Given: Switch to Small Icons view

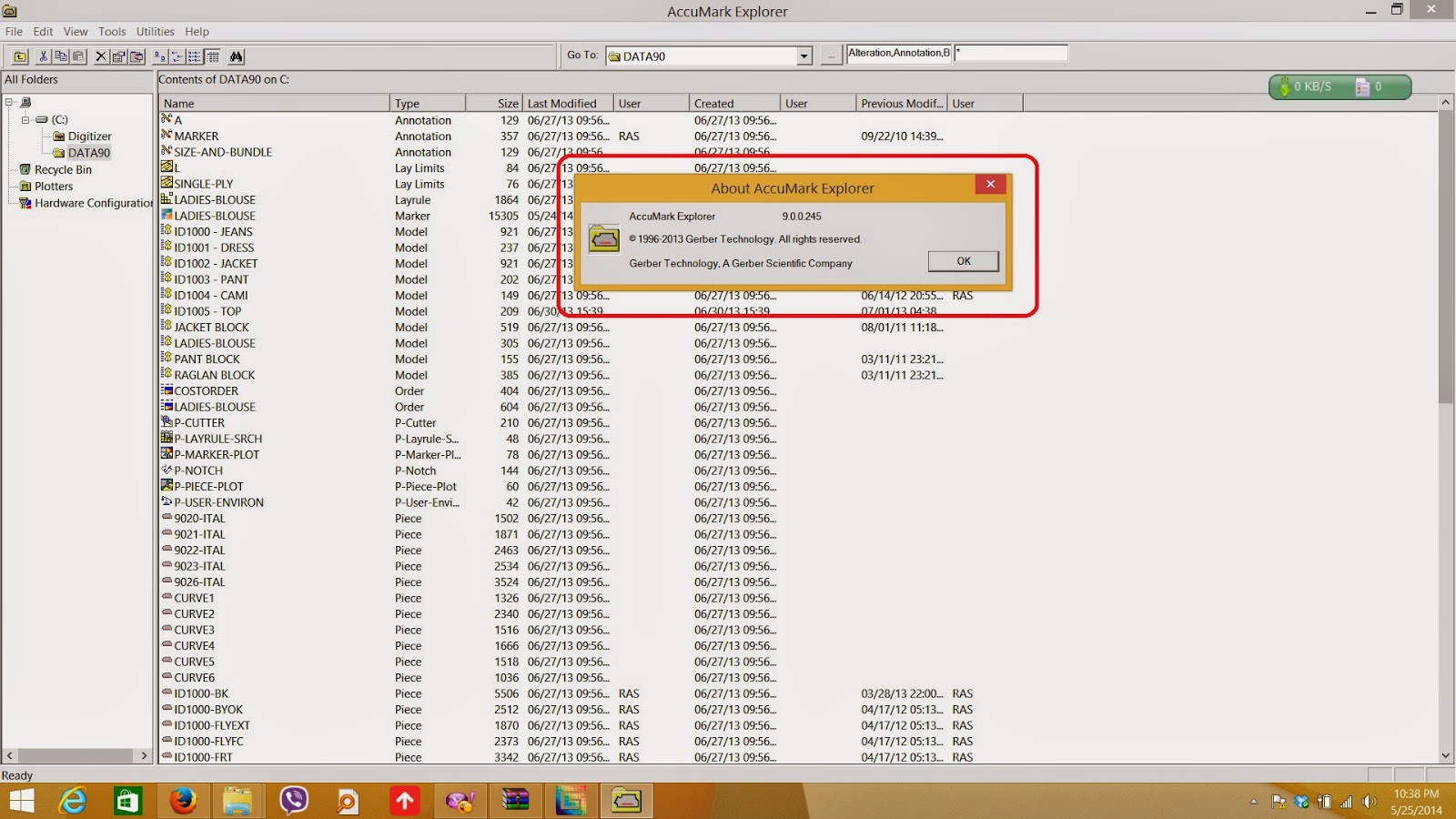Looking at the screenshot, I should tap(177, 56).
